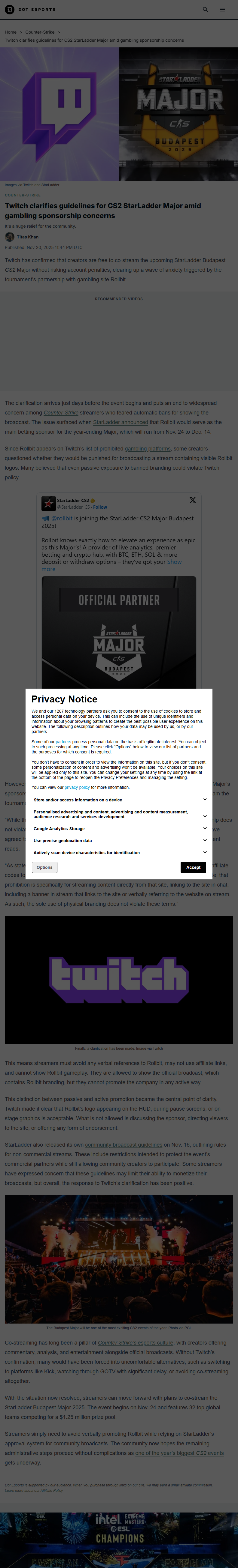
Task: Click Titas Khan's author avatar
Action: pos(10,237)
